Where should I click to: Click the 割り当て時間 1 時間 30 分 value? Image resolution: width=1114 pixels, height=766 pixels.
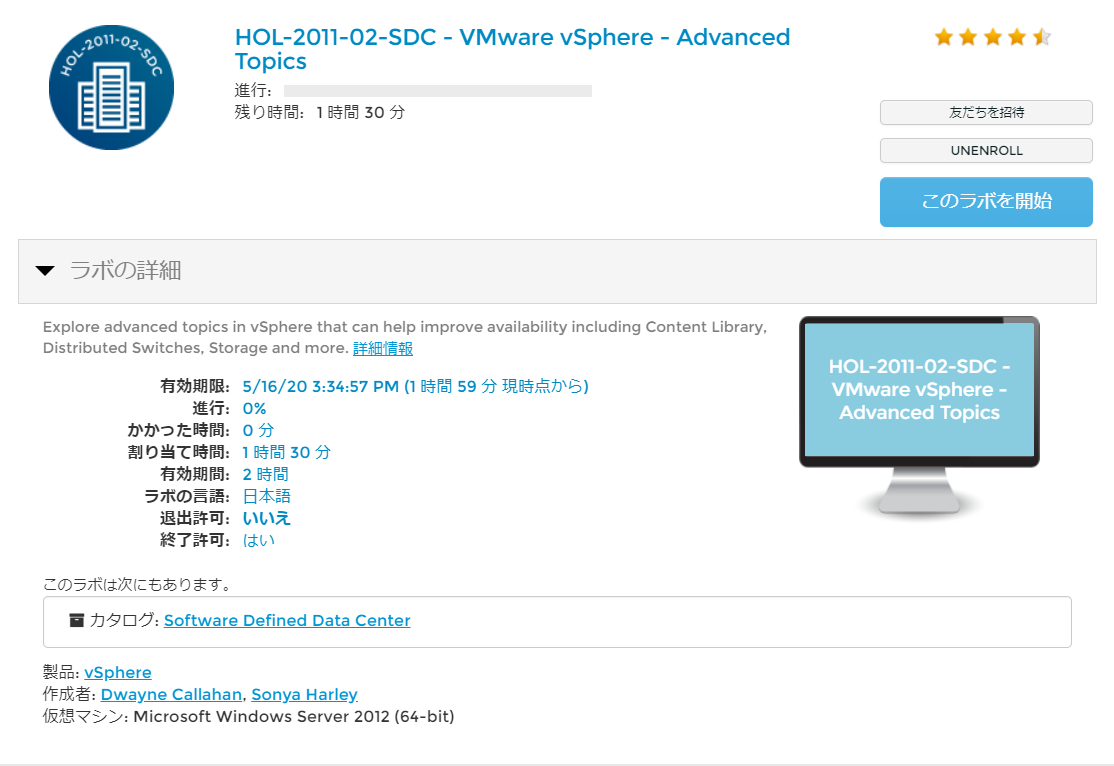click(286, 453)
